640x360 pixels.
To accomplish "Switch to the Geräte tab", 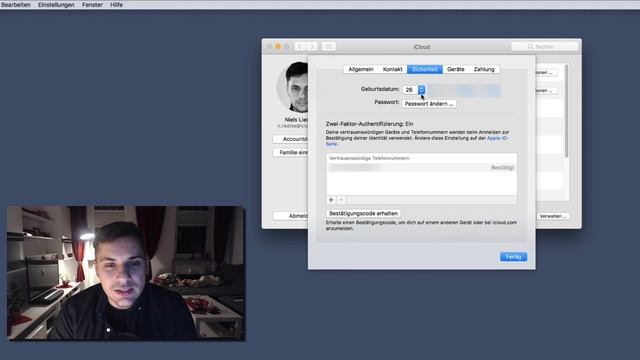I will point(456,69).
